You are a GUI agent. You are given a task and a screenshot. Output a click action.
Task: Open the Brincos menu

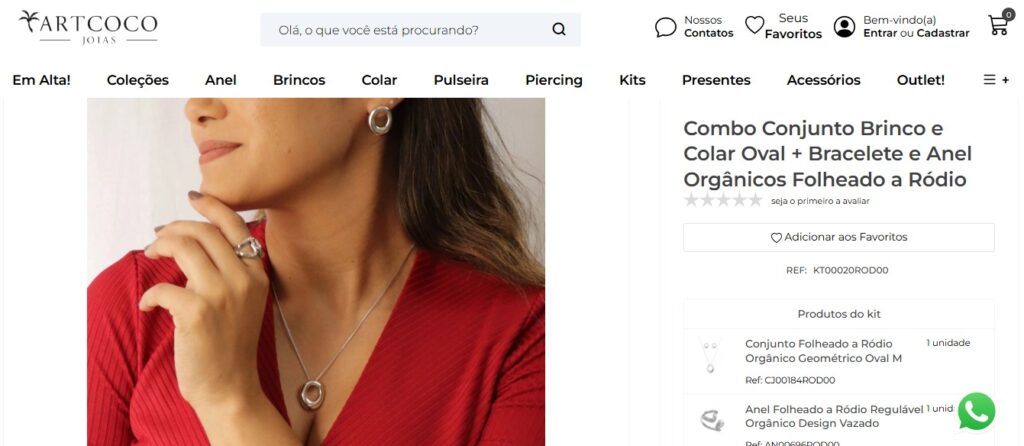coord(299,80)
